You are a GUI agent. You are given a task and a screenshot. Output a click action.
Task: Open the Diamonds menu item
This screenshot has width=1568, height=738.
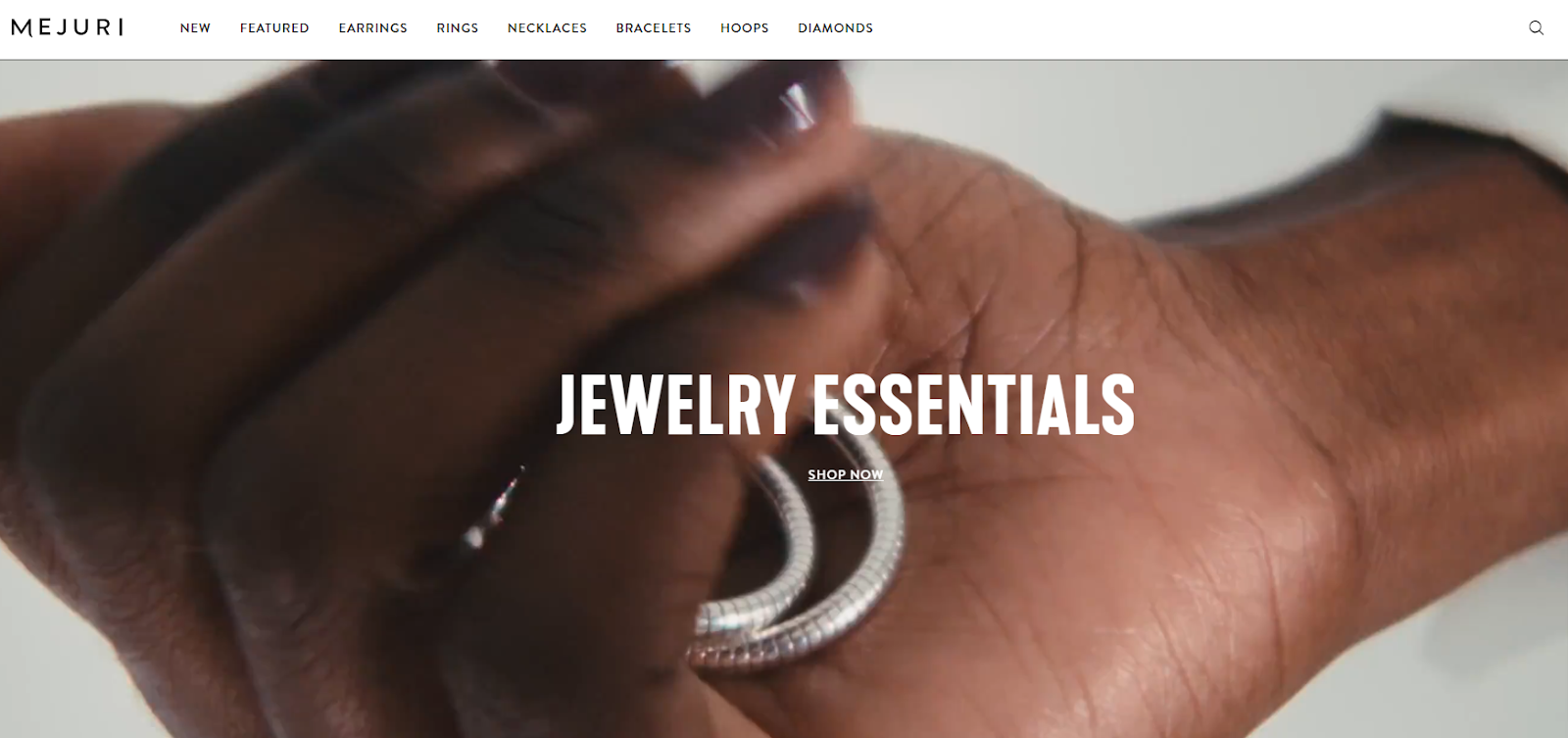point(835,27)
